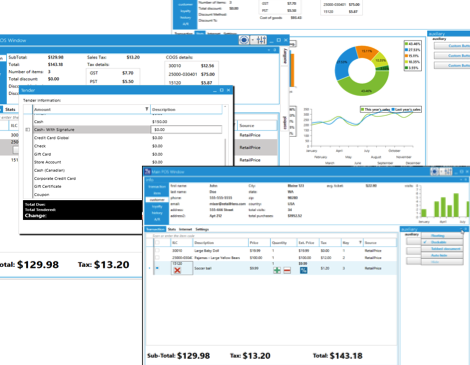Open the Transaction tab in Main POS Window
This screenshot has height=365, width=470.
pos(155,229)
